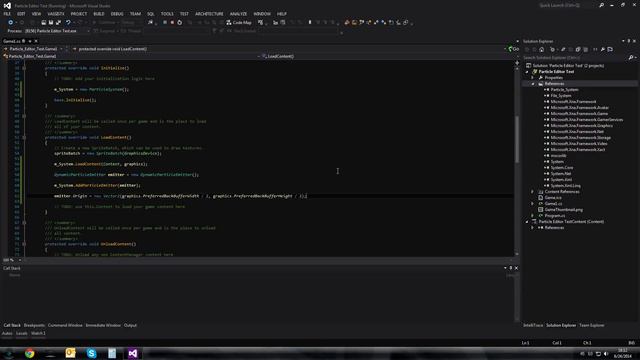Viewport: 640px width, 360px height.
Task: Select GameThumbnail.png in Solution Explorer
Action: pyautogui.click(x=563, y=209)
